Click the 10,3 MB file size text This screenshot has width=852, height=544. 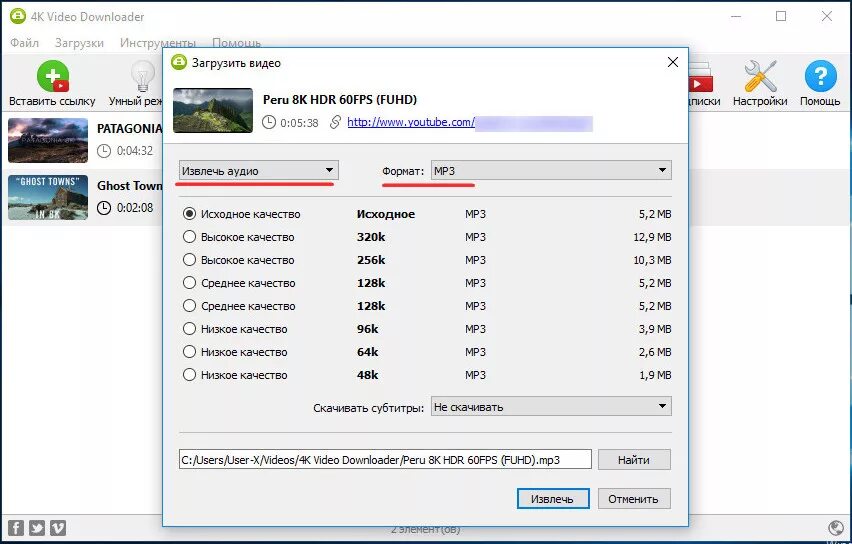point(652,260)
